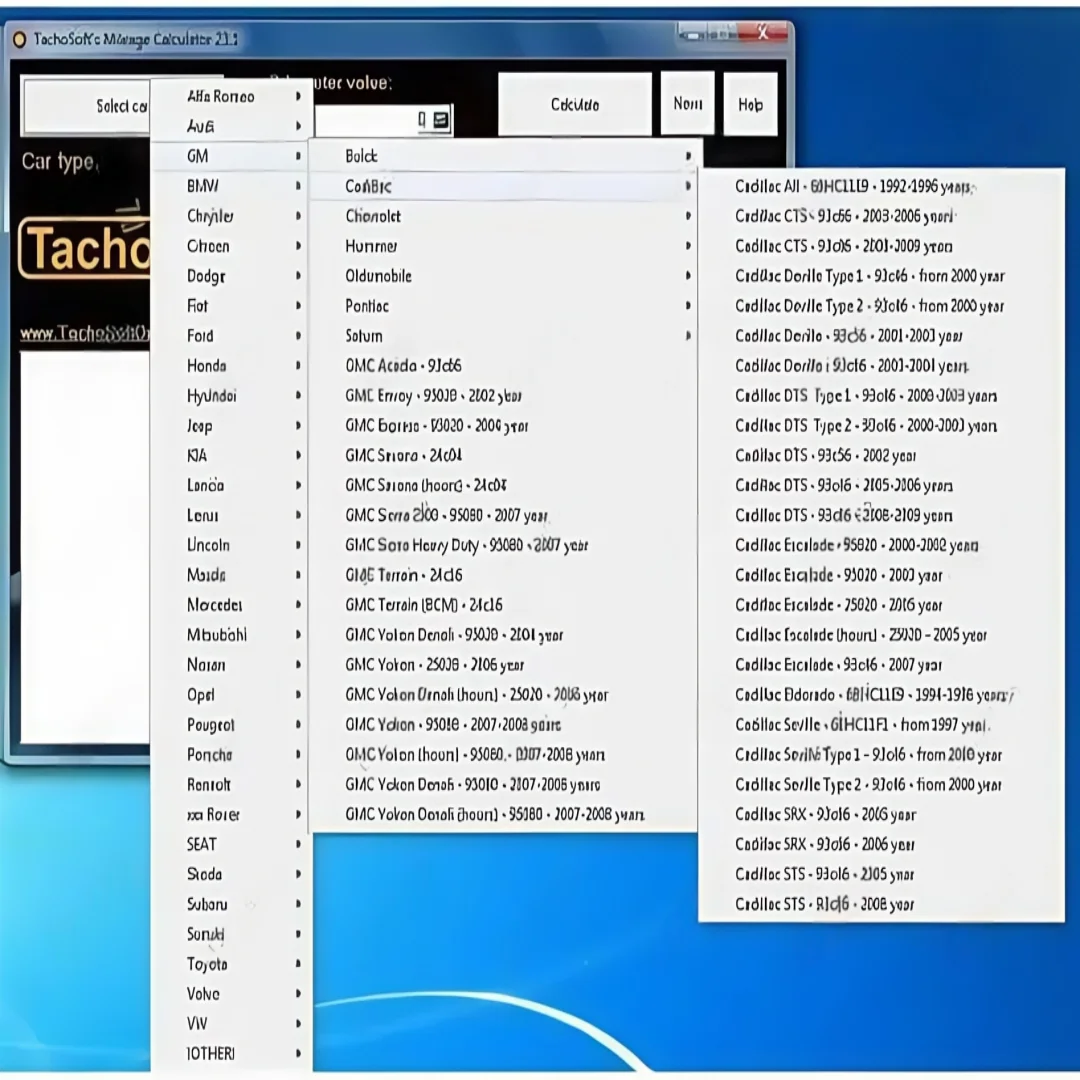Open the Fiat brand submenu
Image resolution: width=1080 pixels, height=1080 pixels.
[231, 306]
